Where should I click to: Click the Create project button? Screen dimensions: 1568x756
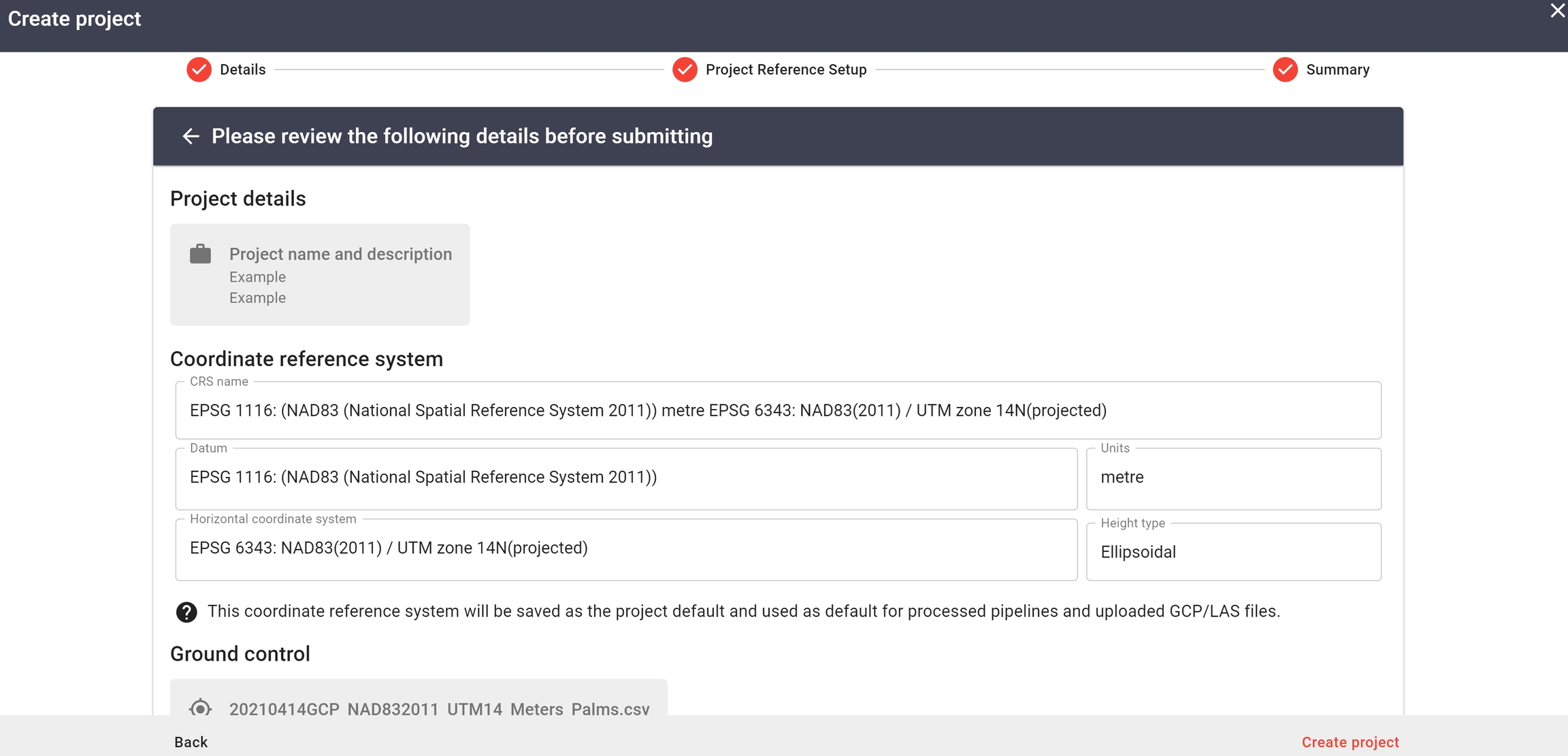[x=1350, y=742]
